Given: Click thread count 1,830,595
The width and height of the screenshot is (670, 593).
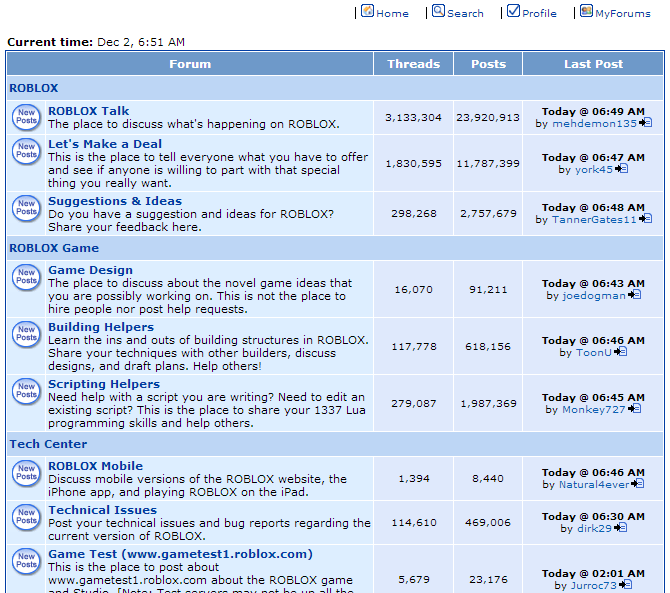Looking at the screenshot, I should tap(413, 163).
